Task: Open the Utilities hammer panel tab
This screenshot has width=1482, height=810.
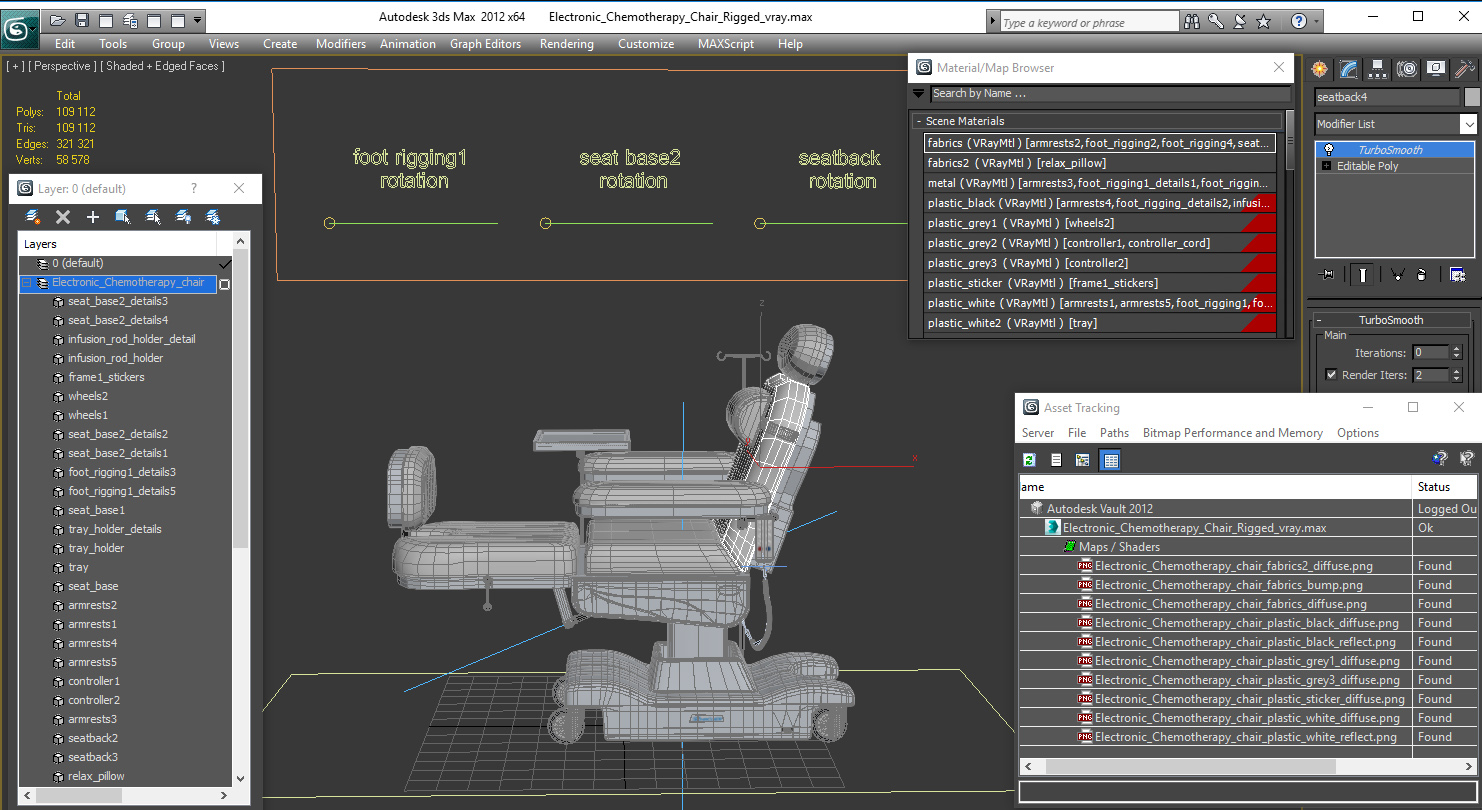Action: coord(1465,69)
